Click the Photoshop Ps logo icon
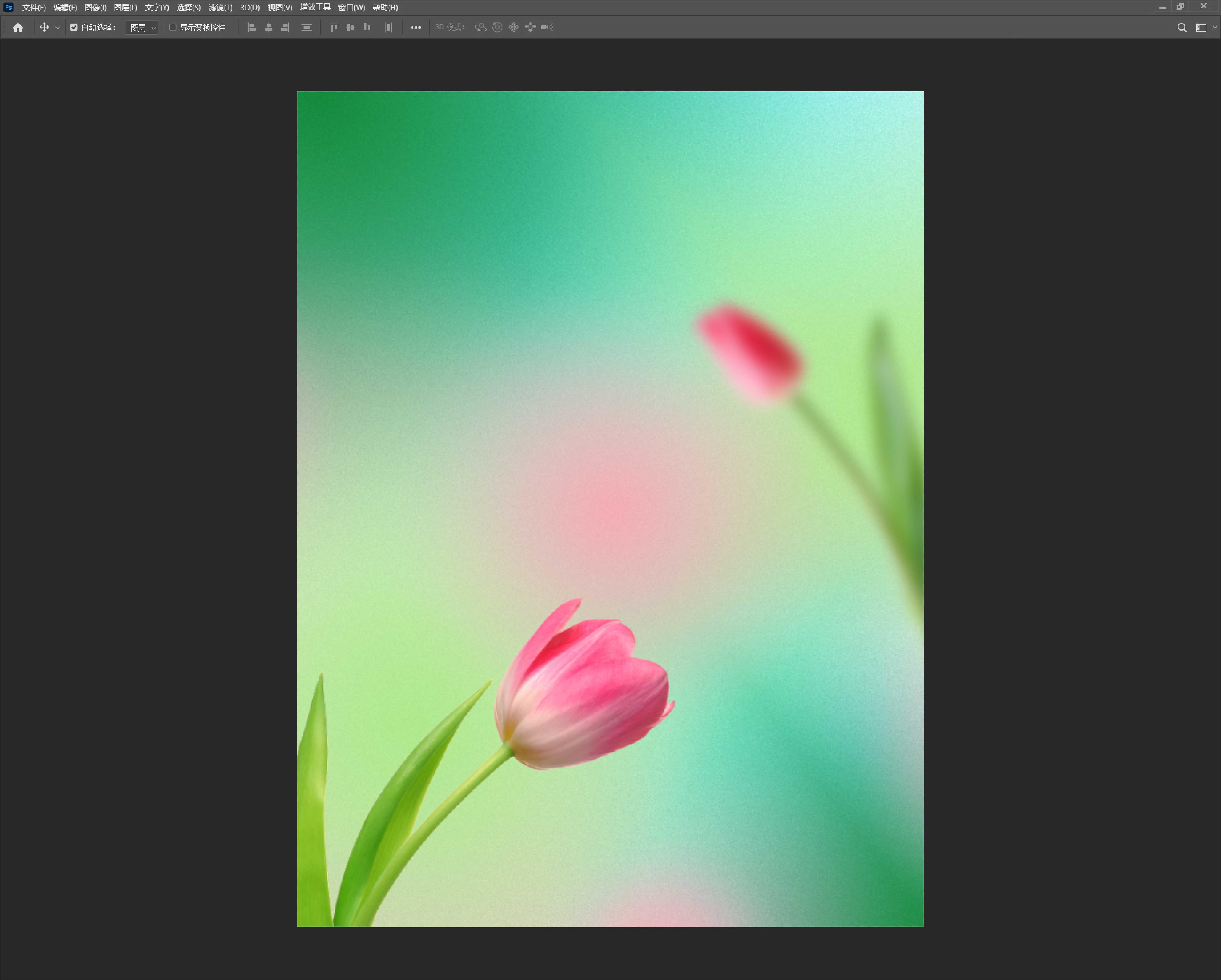1221x980 pixels. click(8, 7)
